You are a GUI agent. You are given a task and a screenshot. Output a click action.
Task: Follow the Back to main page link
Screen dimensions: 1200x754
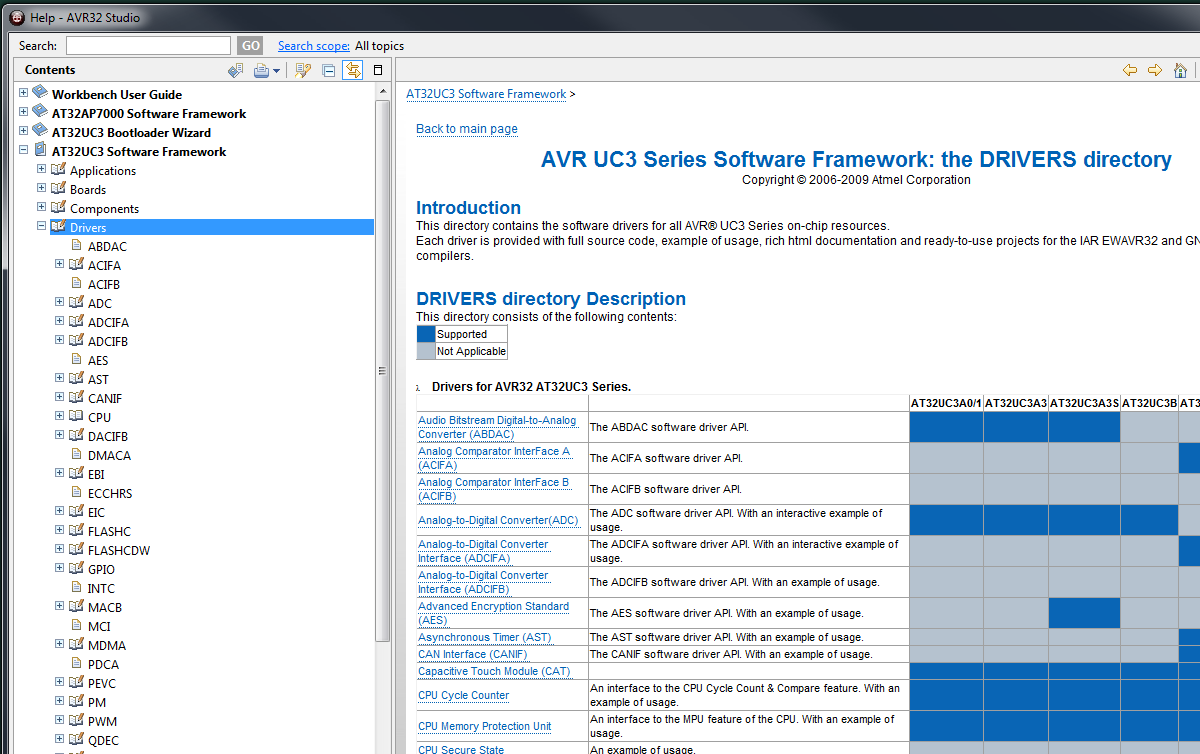(466, 128)
